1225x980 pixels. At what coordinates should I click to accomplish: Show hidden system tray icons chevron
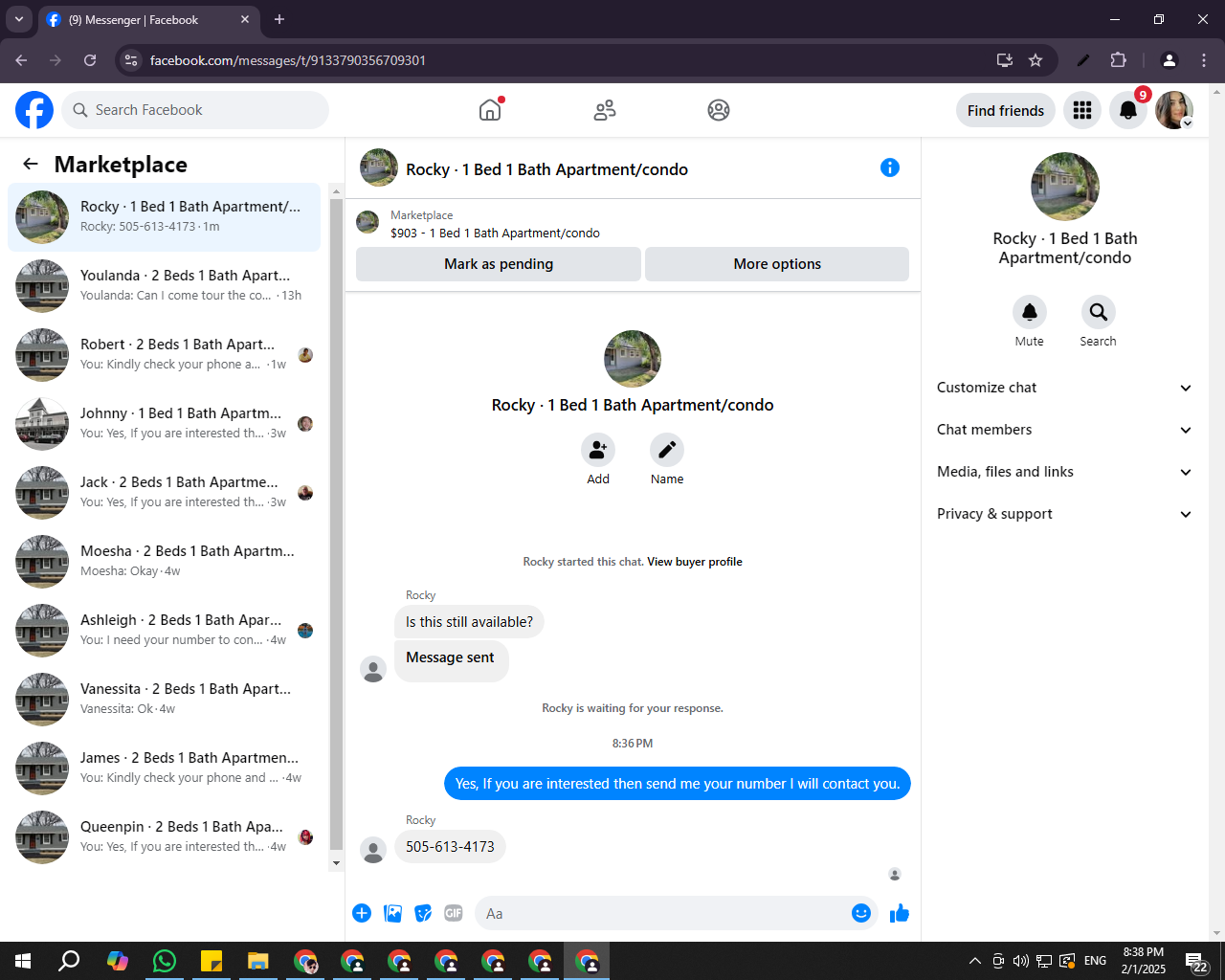point(974,961)
